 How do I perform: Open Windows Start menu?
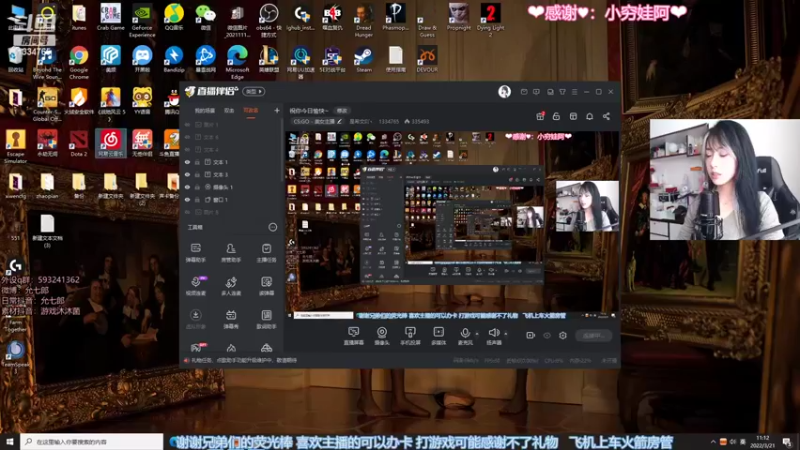pyautogui.click(x=10, y=441)
